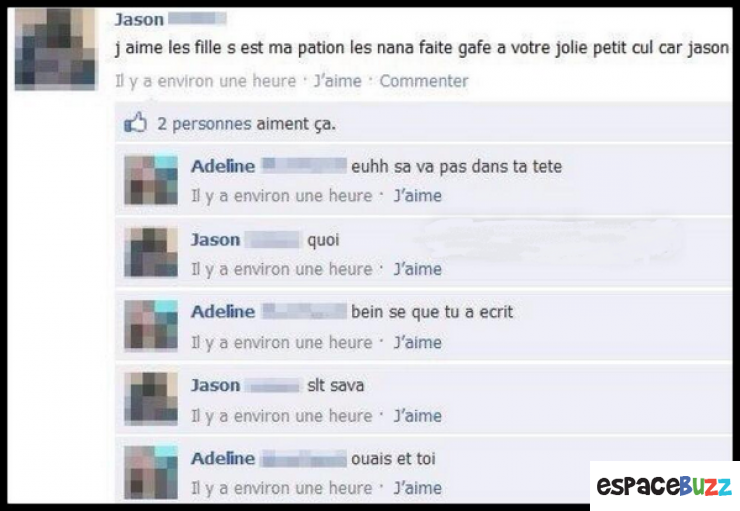Open Jason's main post profile picture
Screen dimensions: 740x511
point(55,49)
